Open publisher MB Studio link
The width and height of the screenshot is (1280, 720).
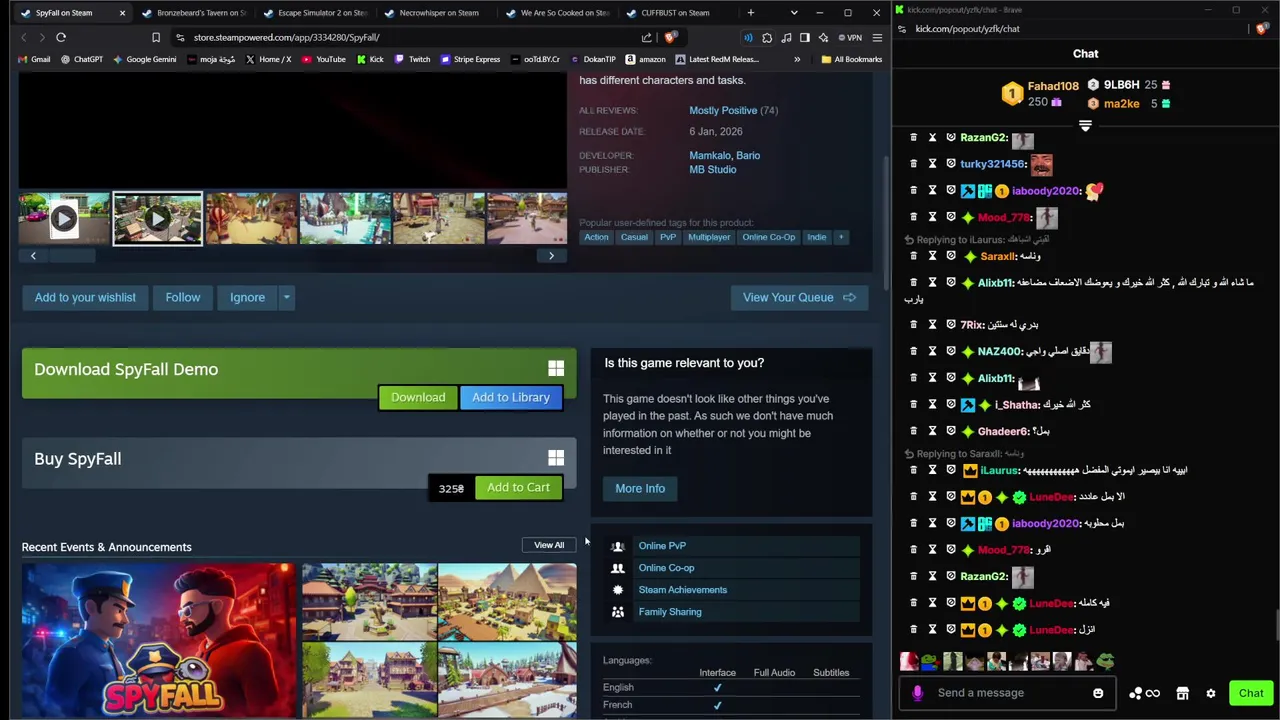point(712,169)
